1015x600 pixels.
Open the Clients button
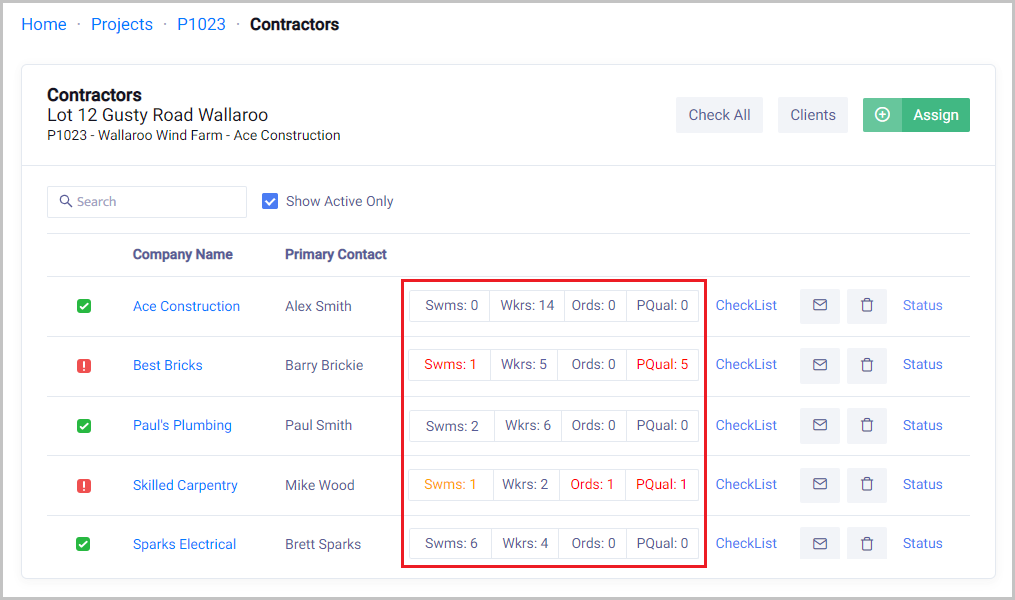coord(813,115)
